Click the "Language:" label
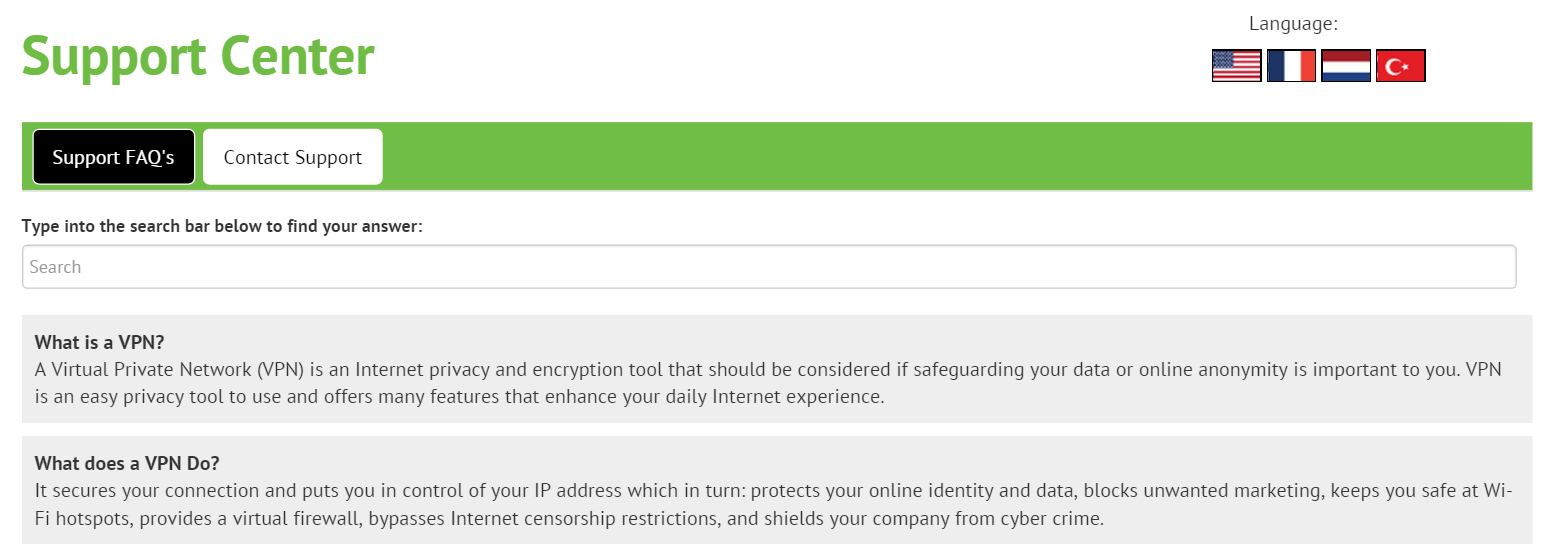 pos(1293,24)
